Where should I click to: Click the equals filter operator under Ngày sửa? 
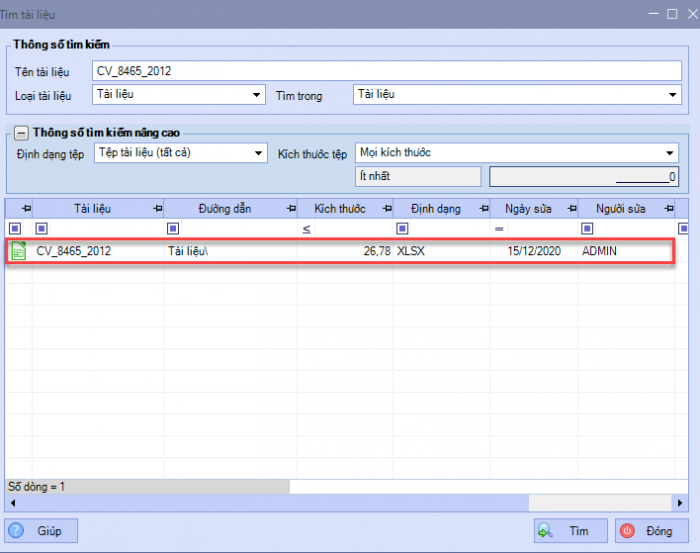tap(497, 229)
